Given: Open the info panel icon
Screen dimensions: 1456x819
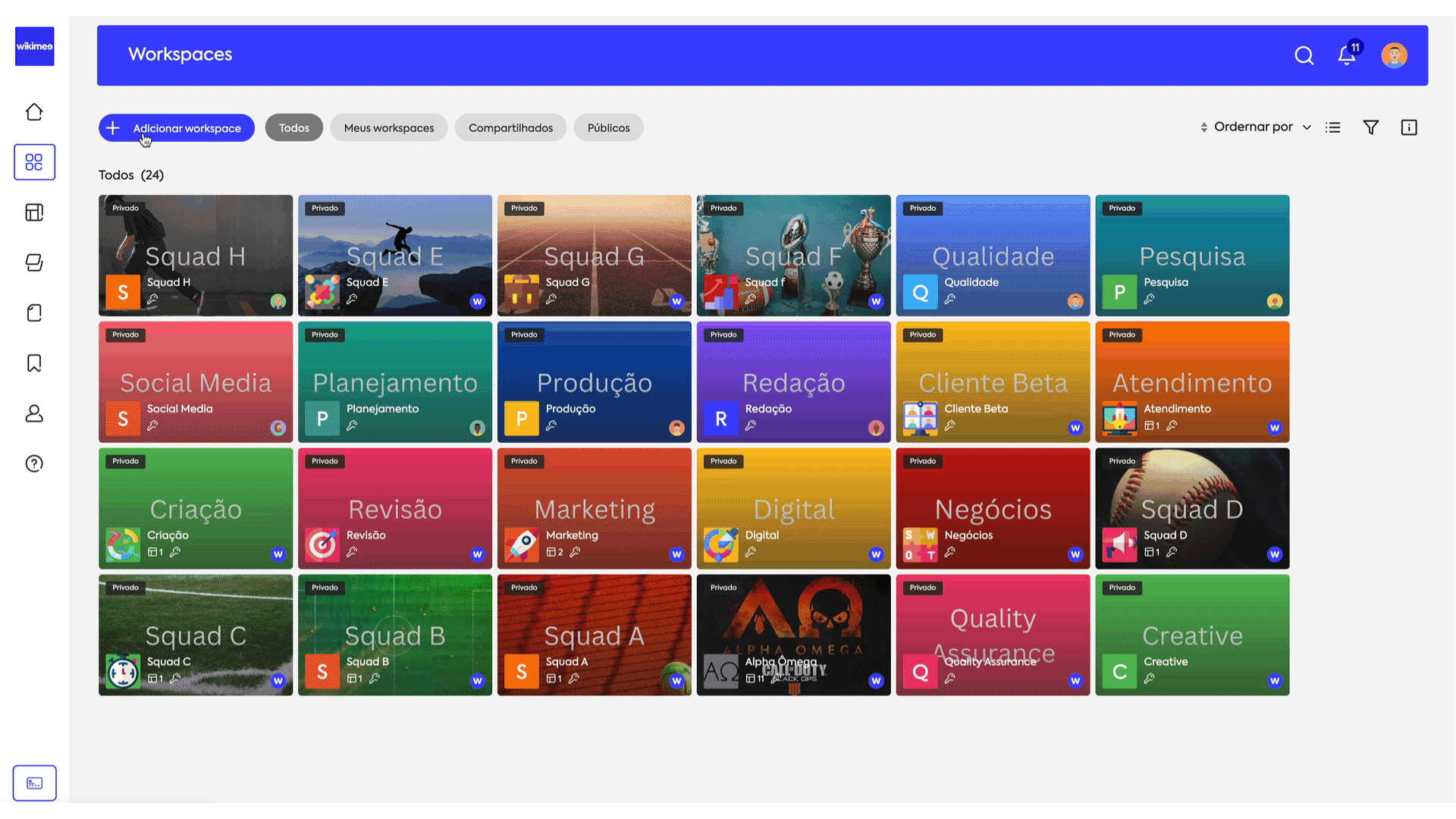Looking at the screenshot, I should [x=1408, y=127].
